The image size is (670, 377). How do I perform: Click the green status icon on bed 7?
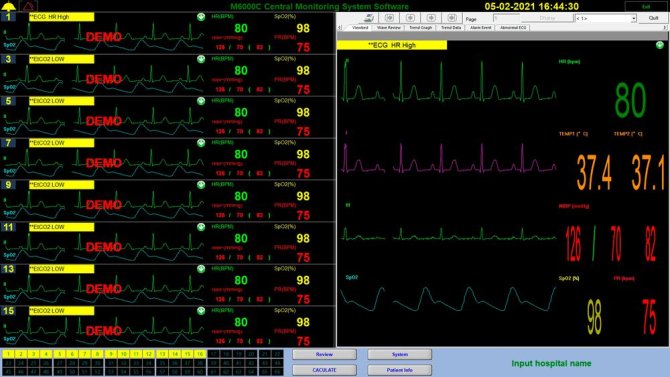tap(201, 143)
